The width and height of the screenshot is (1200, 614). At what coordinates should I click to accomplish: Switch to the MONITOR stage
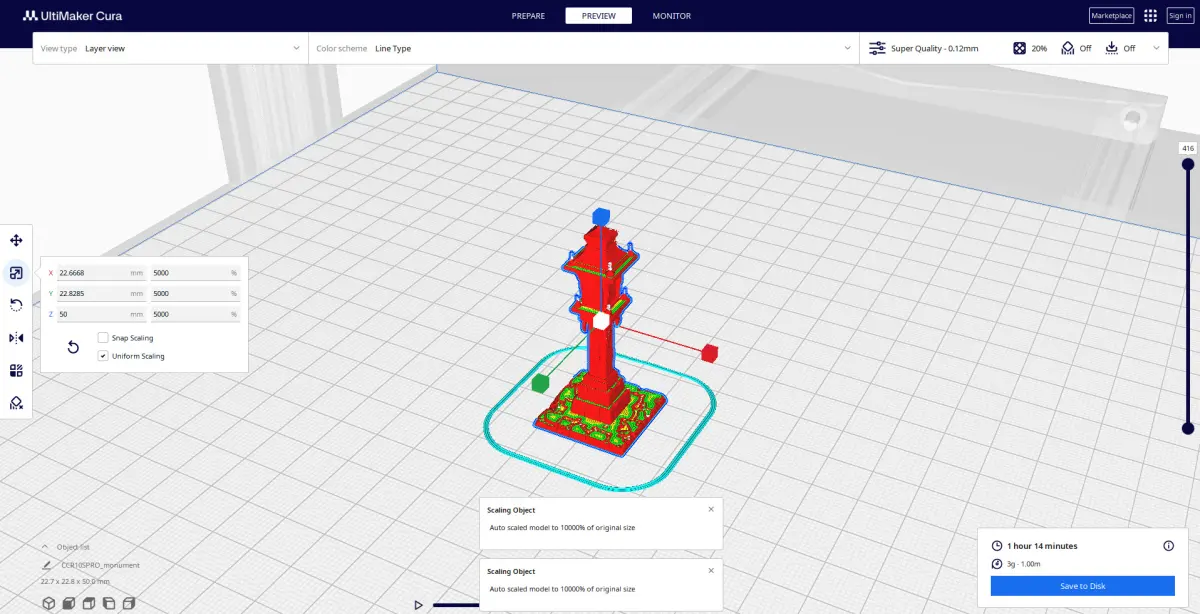click(671, 16)
